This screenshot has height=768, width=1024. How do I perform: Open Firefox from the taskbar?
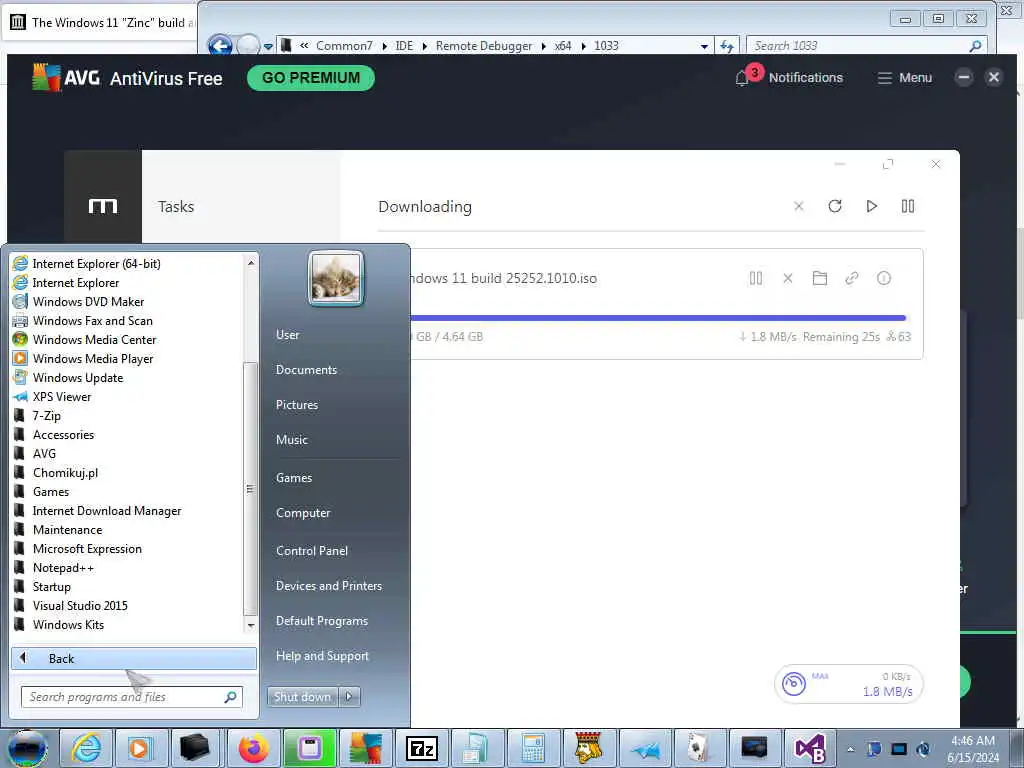(x=253, y=748)
